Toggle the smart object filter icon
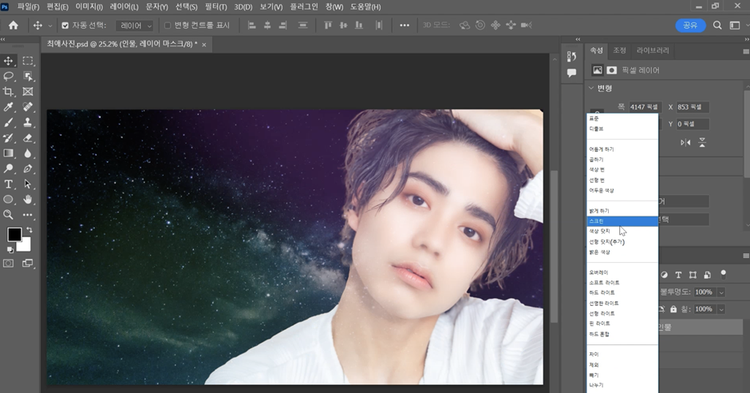Screen dimensions: 750x393 pyautogui.click(x=707, y=275)
